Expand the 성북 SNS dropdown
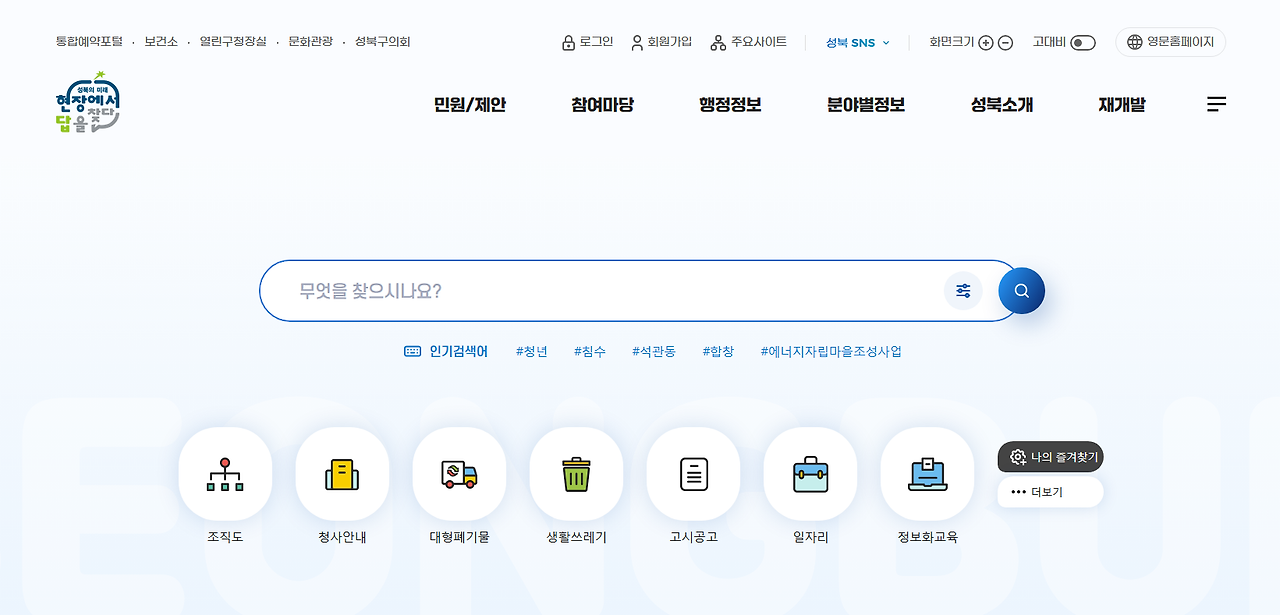The image size is (1280, 615). (858, 42)
